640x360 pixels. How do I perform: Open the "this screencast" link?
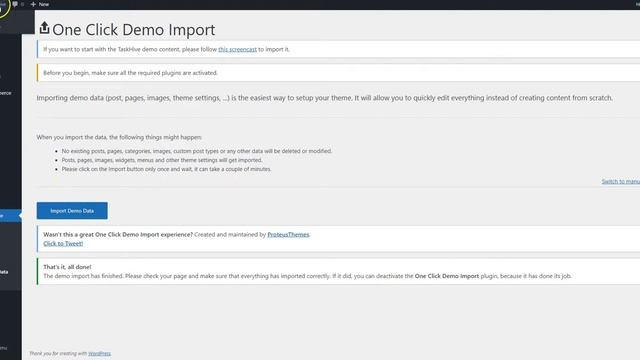[237, 49]
